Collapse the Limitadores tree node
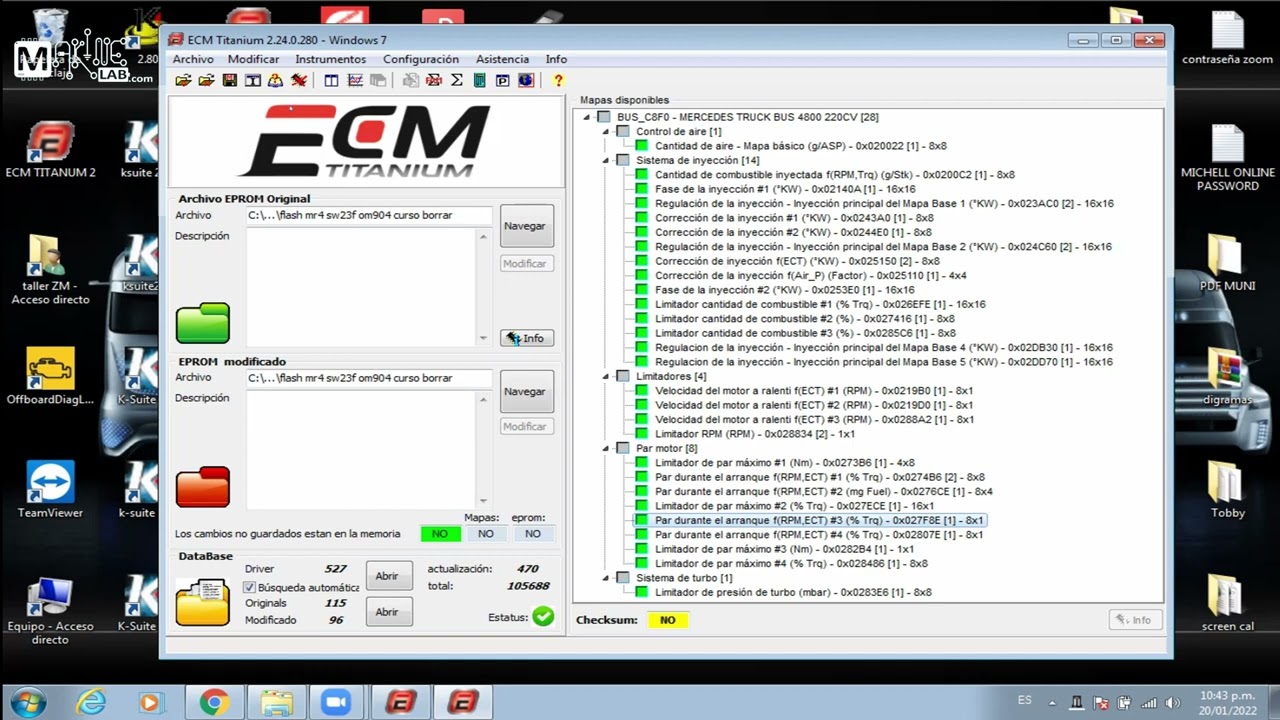 tap(606, 376)
